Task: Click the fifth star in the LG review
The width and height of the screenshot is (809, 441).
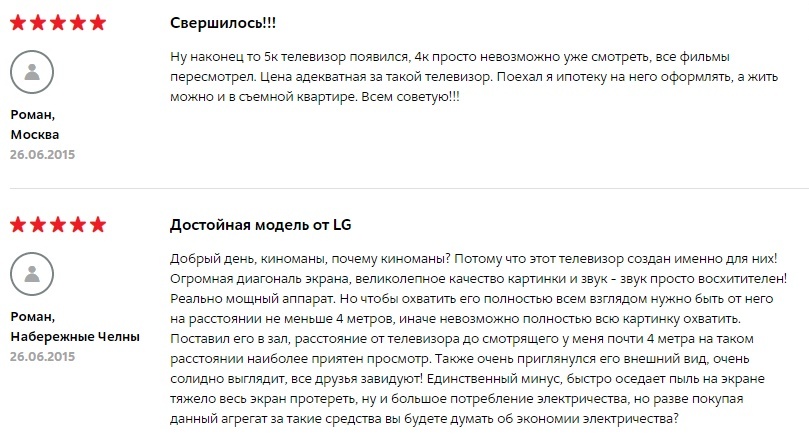Action: pyautogui.click(x=98, y=225)
